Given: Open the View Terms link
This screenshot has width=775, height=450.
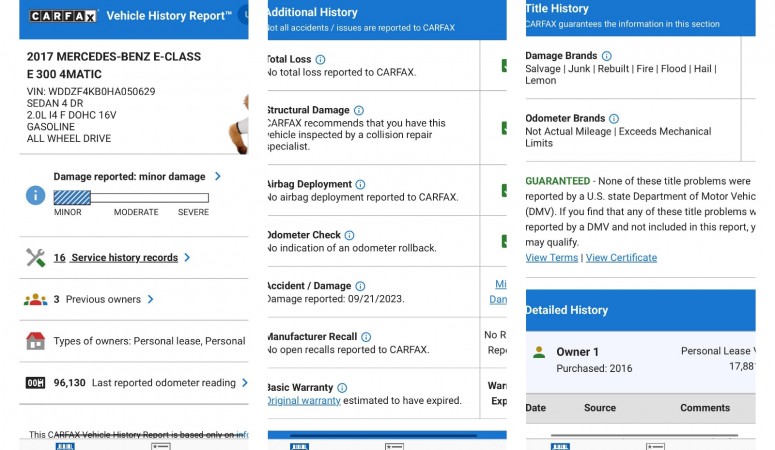Looking at the screenshot, I should point(552,258).
